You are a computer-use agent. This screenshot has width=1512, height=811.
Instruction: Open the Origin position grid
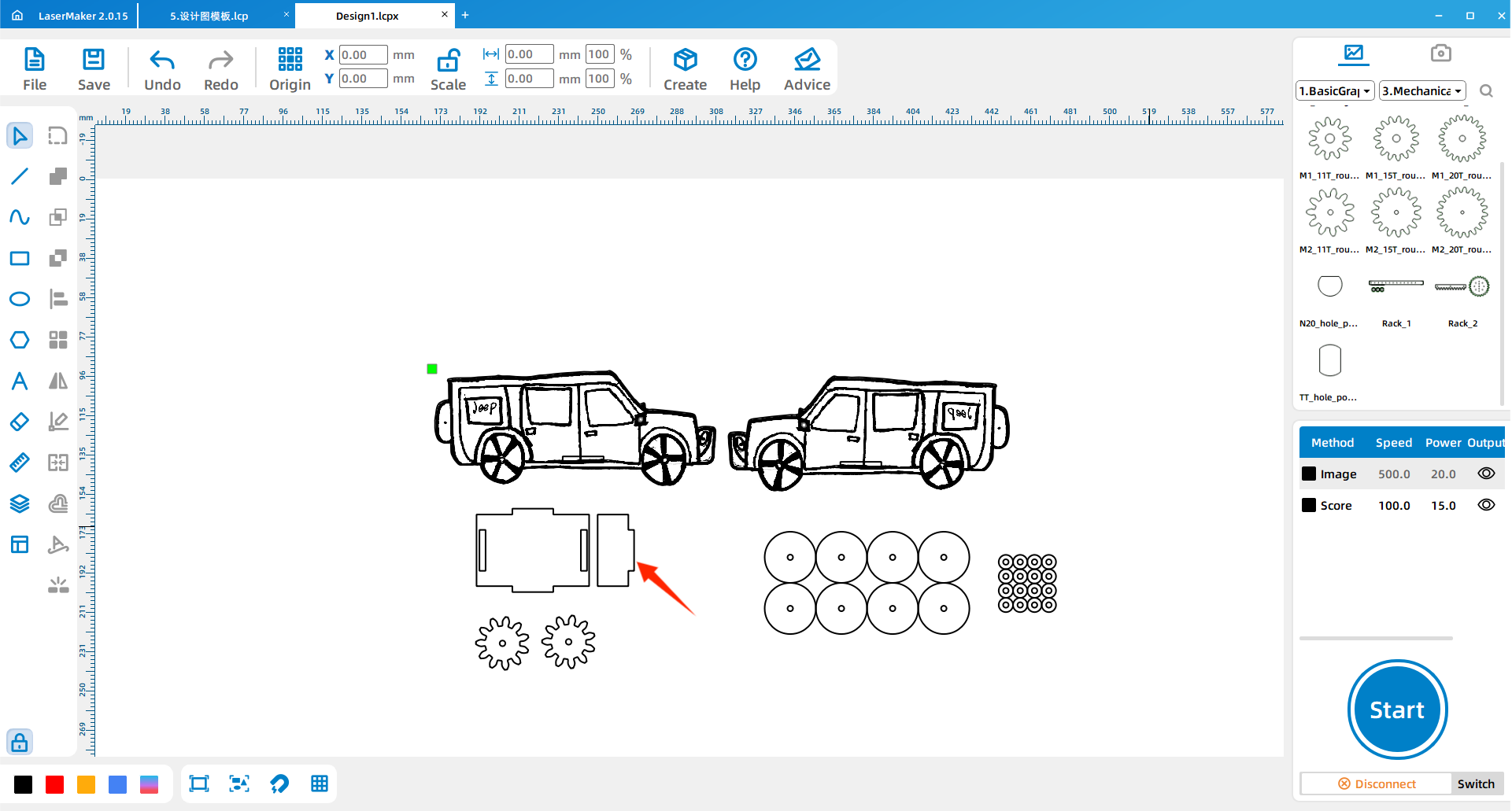tap(290, 69)
